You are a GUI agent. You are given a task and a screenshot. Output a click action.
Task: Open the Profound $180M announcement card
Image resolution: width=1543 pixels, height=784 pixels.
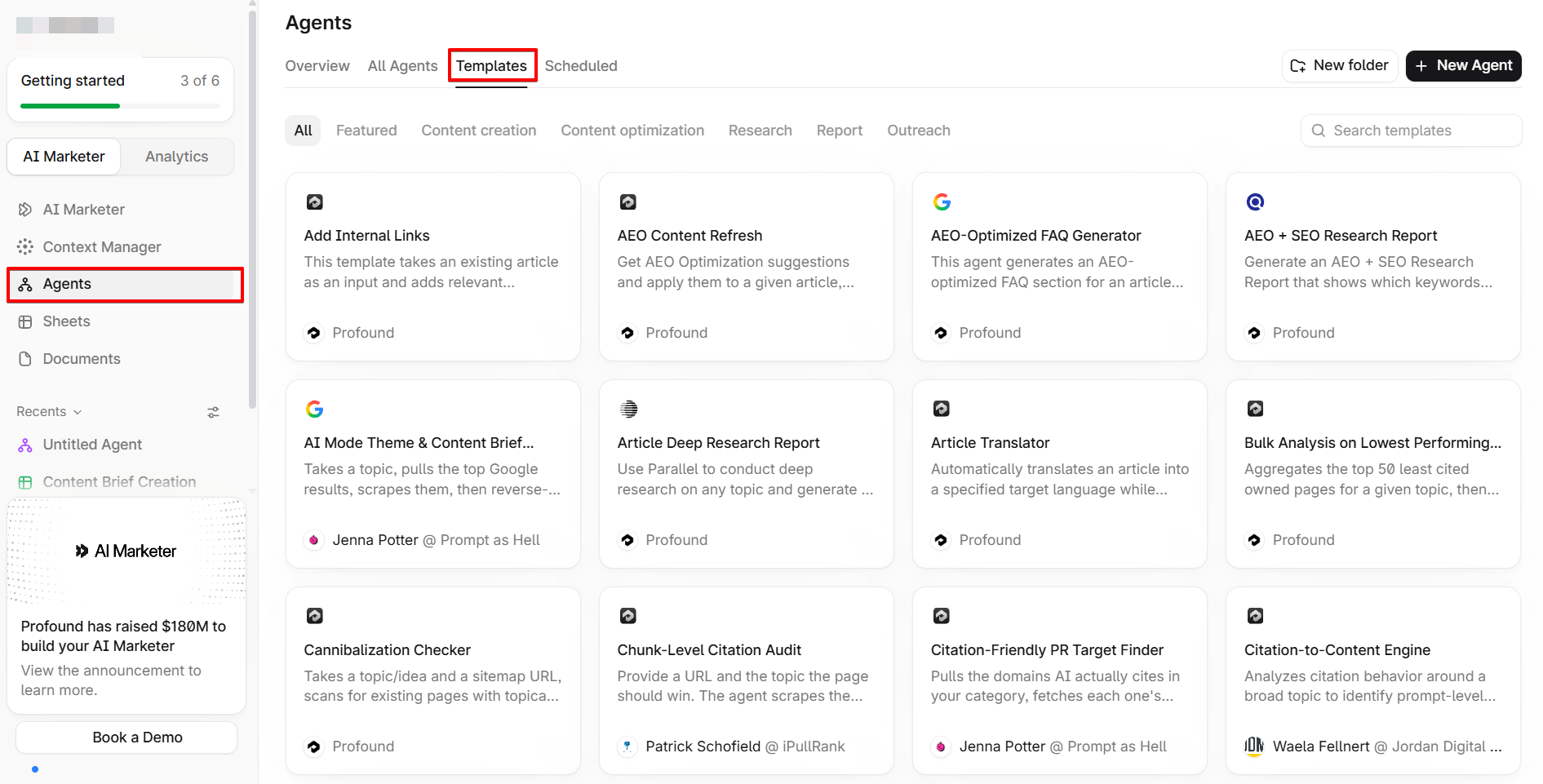point(126,606)
